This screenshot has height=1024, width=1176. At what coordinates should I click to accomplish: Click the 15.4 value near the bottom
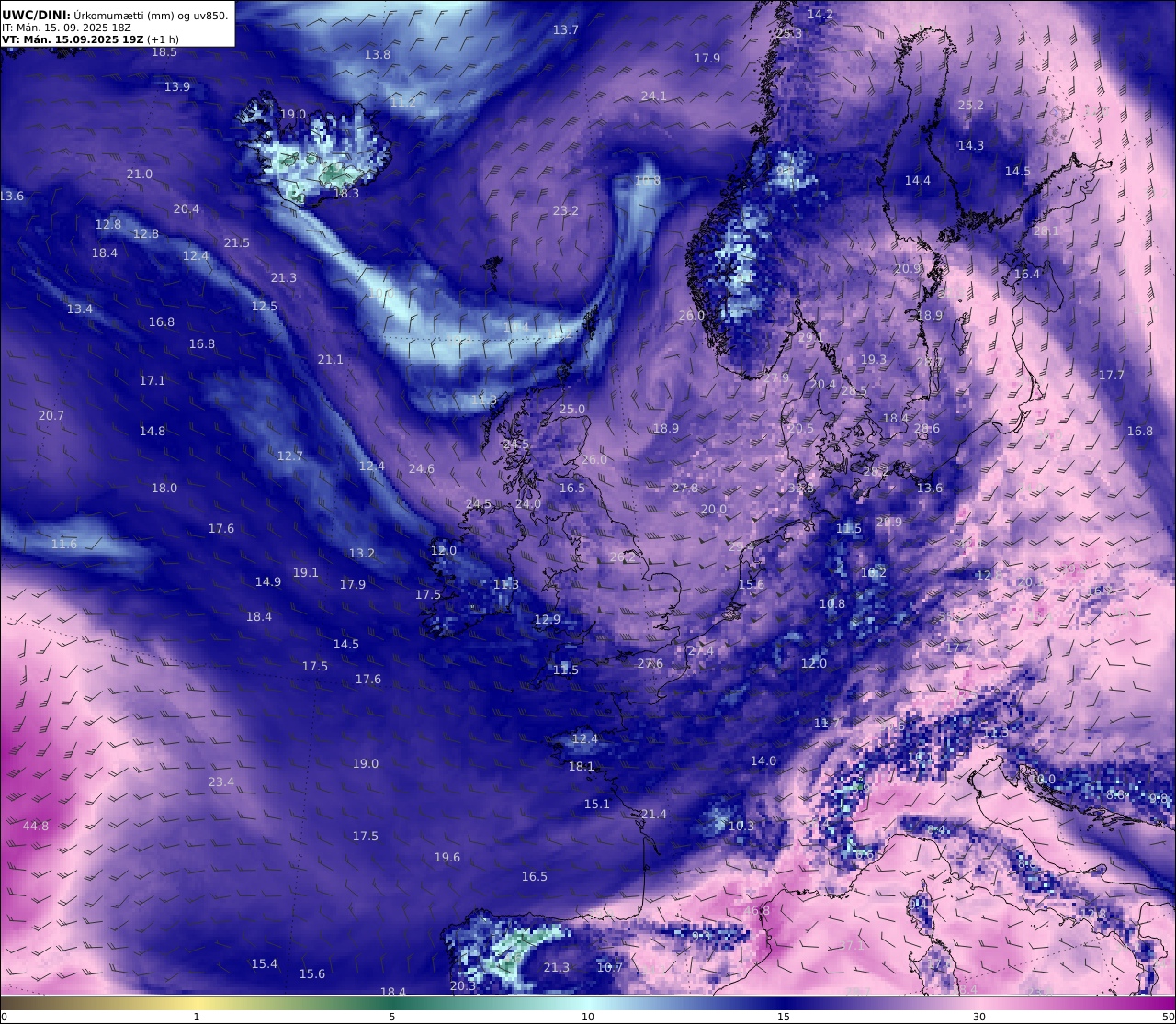(x=264, y=963)
